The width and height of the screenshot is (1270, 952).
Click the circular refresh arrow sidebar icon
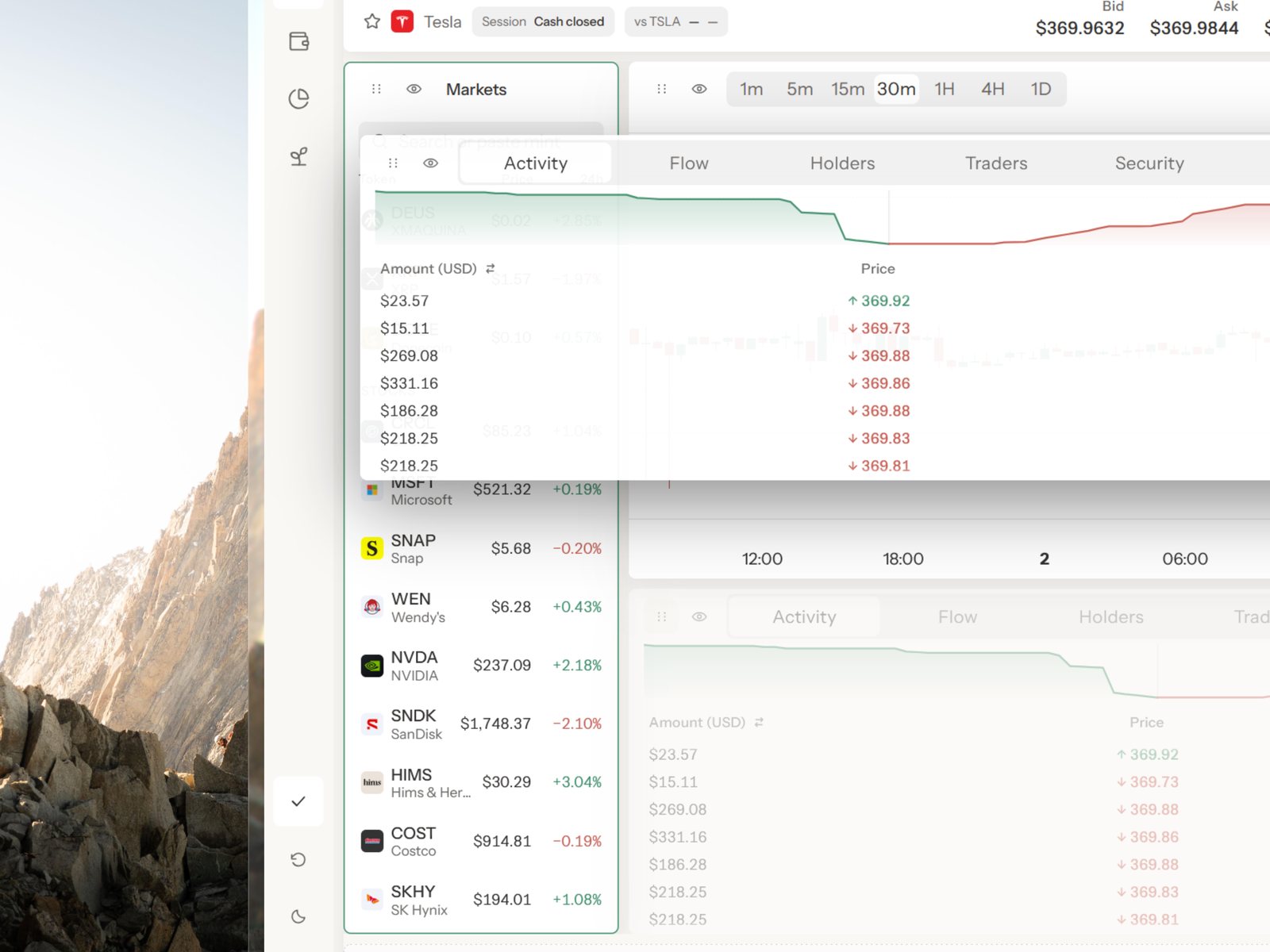point(298,859)
